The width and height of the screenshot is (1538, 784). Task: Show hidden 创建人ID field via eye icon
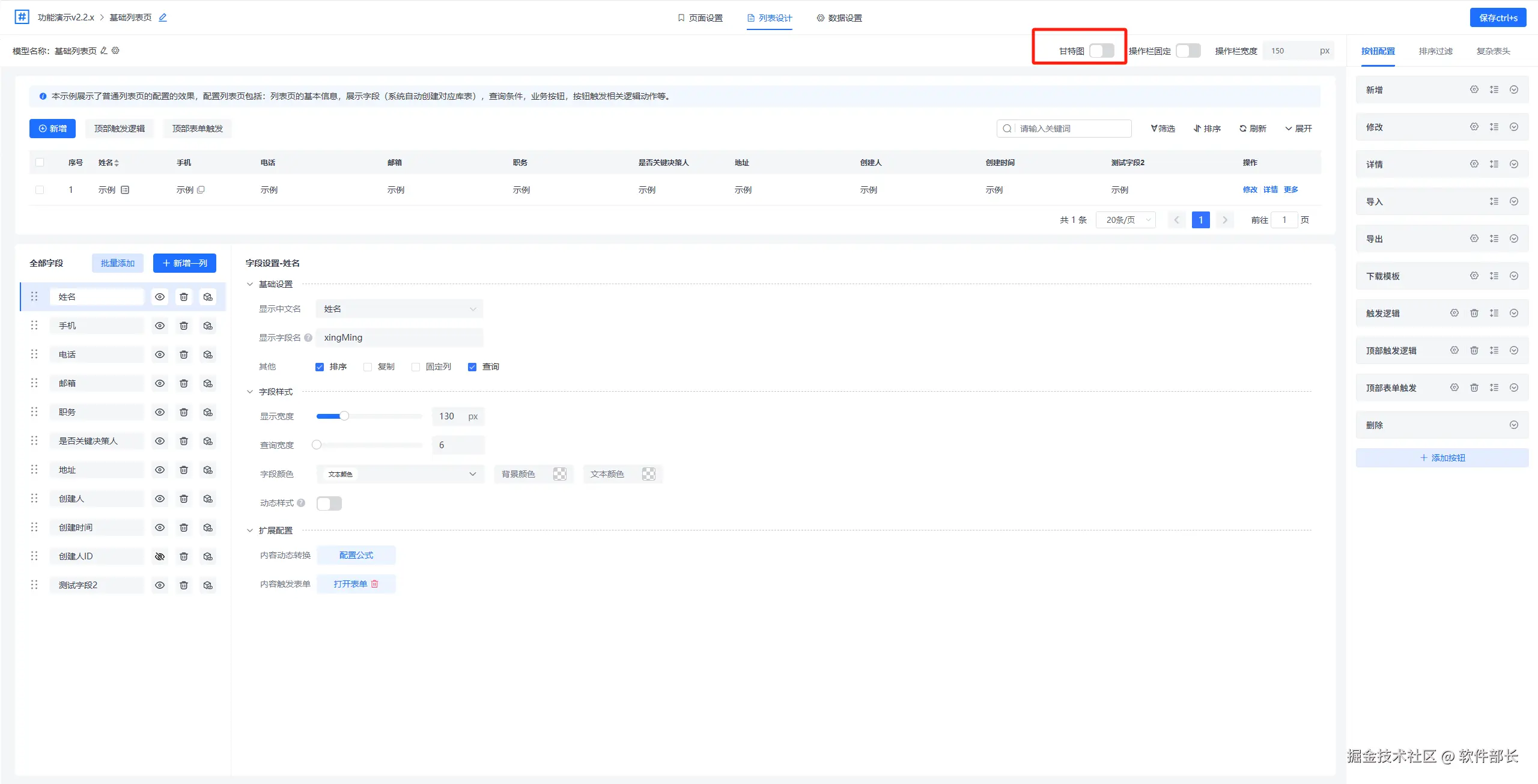[160, 556]
